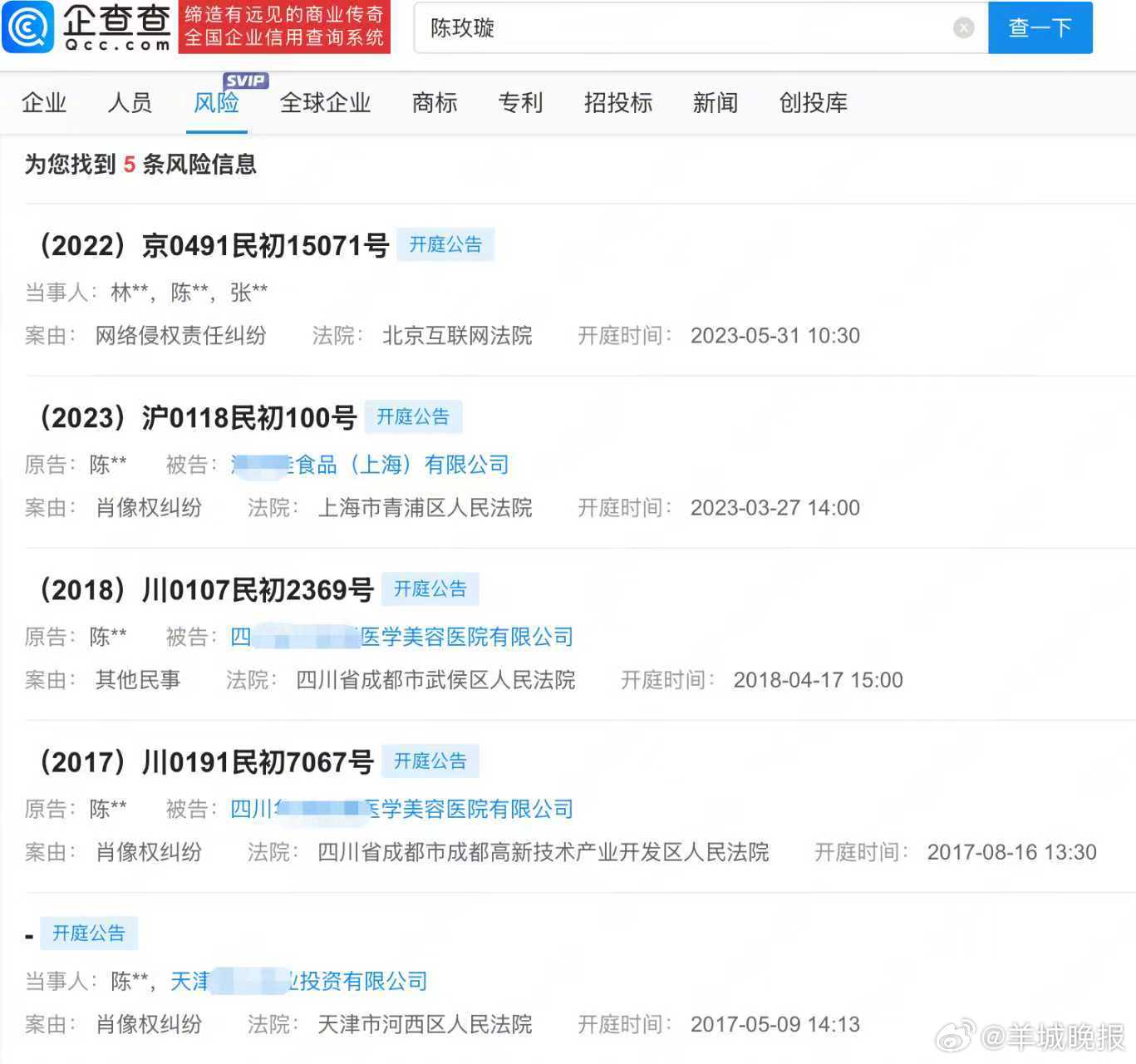Open the 天津 投资有限公司 company link
Viewport: 1136px width, 1064px height.
point(299,981)
